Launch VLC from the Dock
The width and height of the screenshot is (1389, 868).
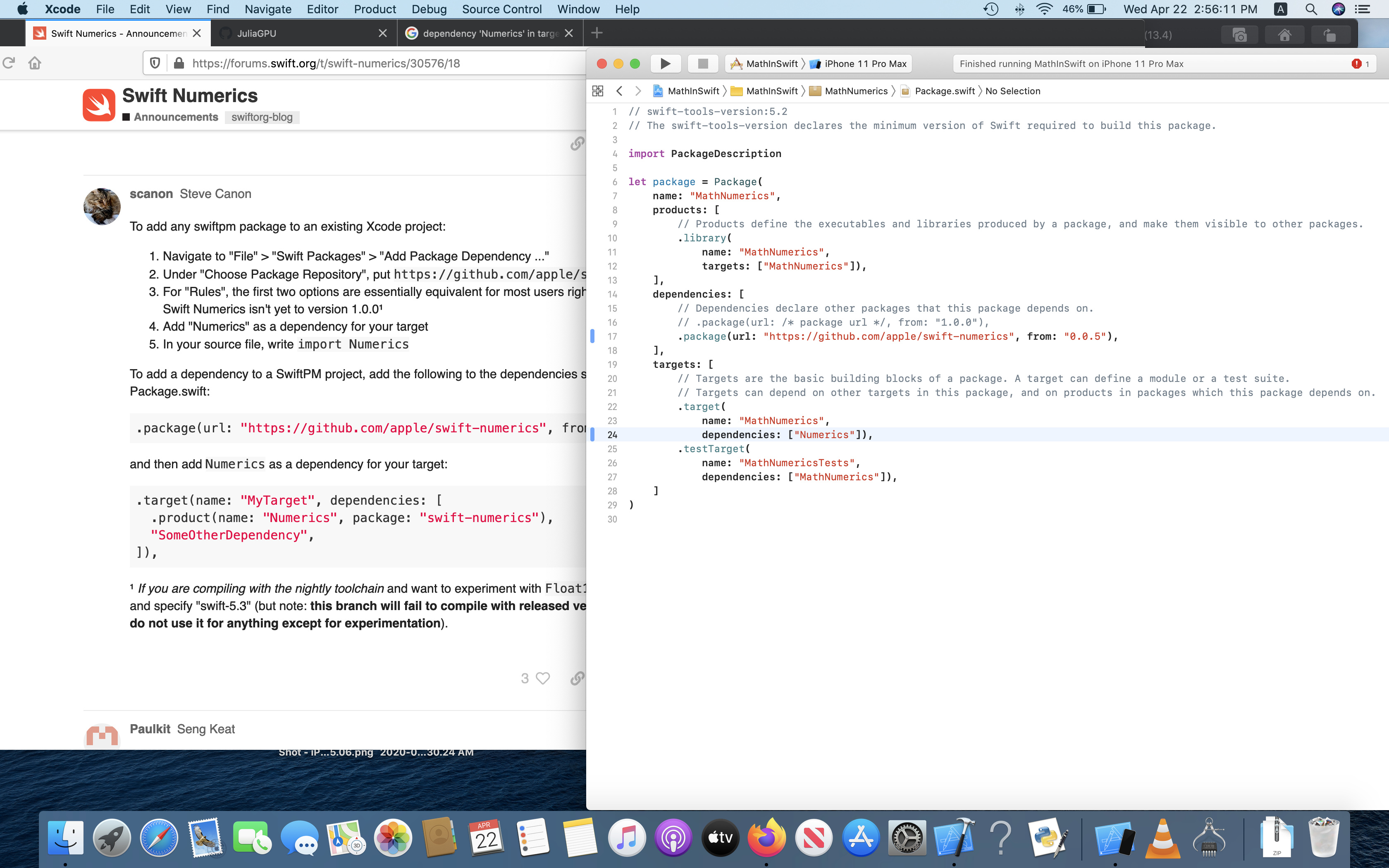click(x=1163, y=837)
